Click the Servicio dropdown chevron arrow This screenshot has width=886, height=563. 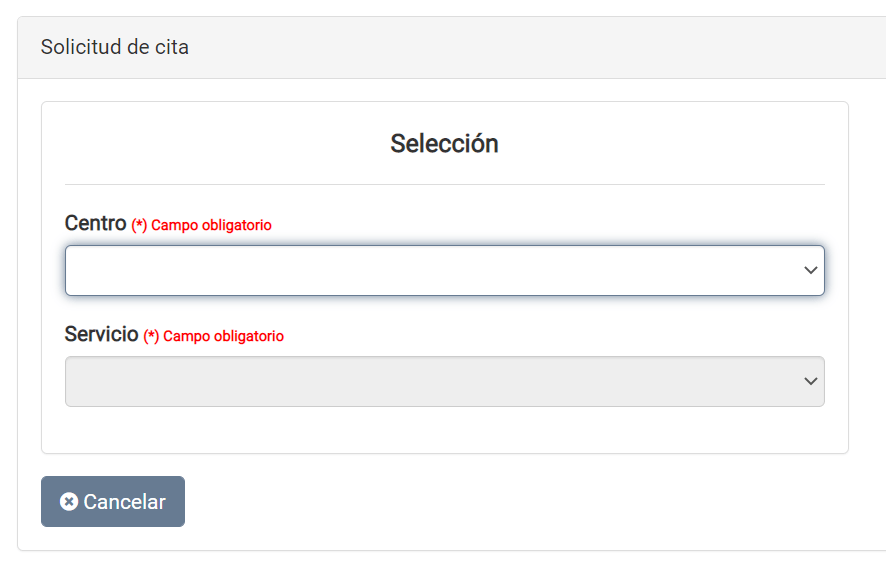[x=811, y=382]
